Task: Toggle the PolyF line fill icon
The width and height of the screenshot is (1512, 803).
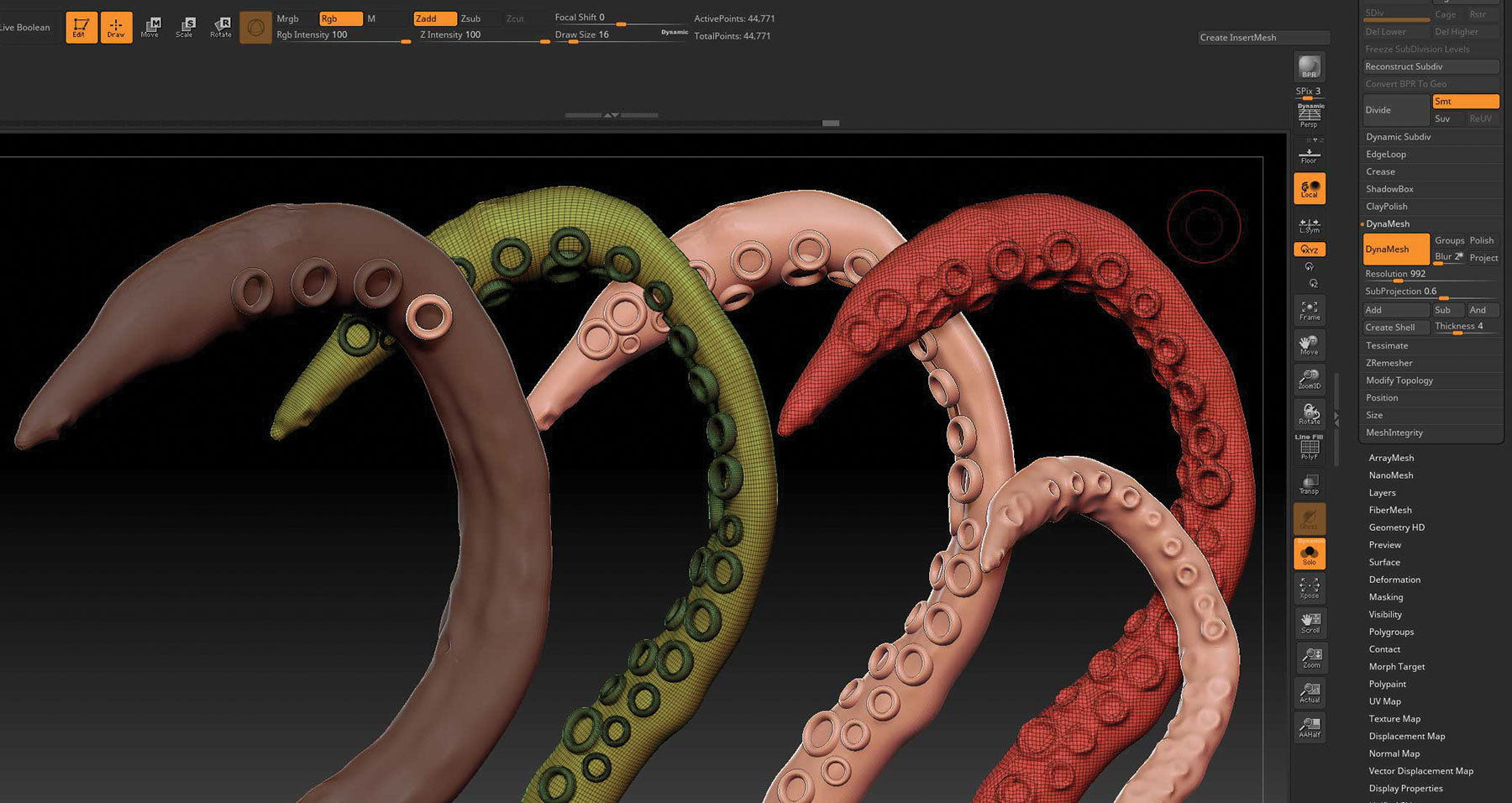Action: [1310, 449]
